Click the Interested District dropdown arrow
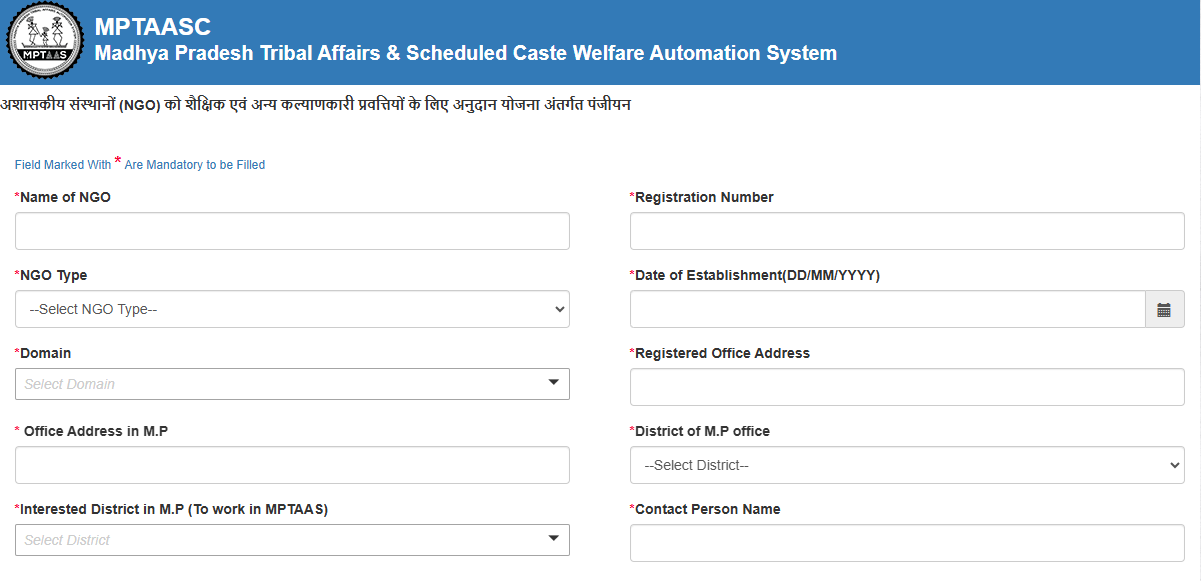The width and height of the screenshot is (1201, 581). [553, 540]
